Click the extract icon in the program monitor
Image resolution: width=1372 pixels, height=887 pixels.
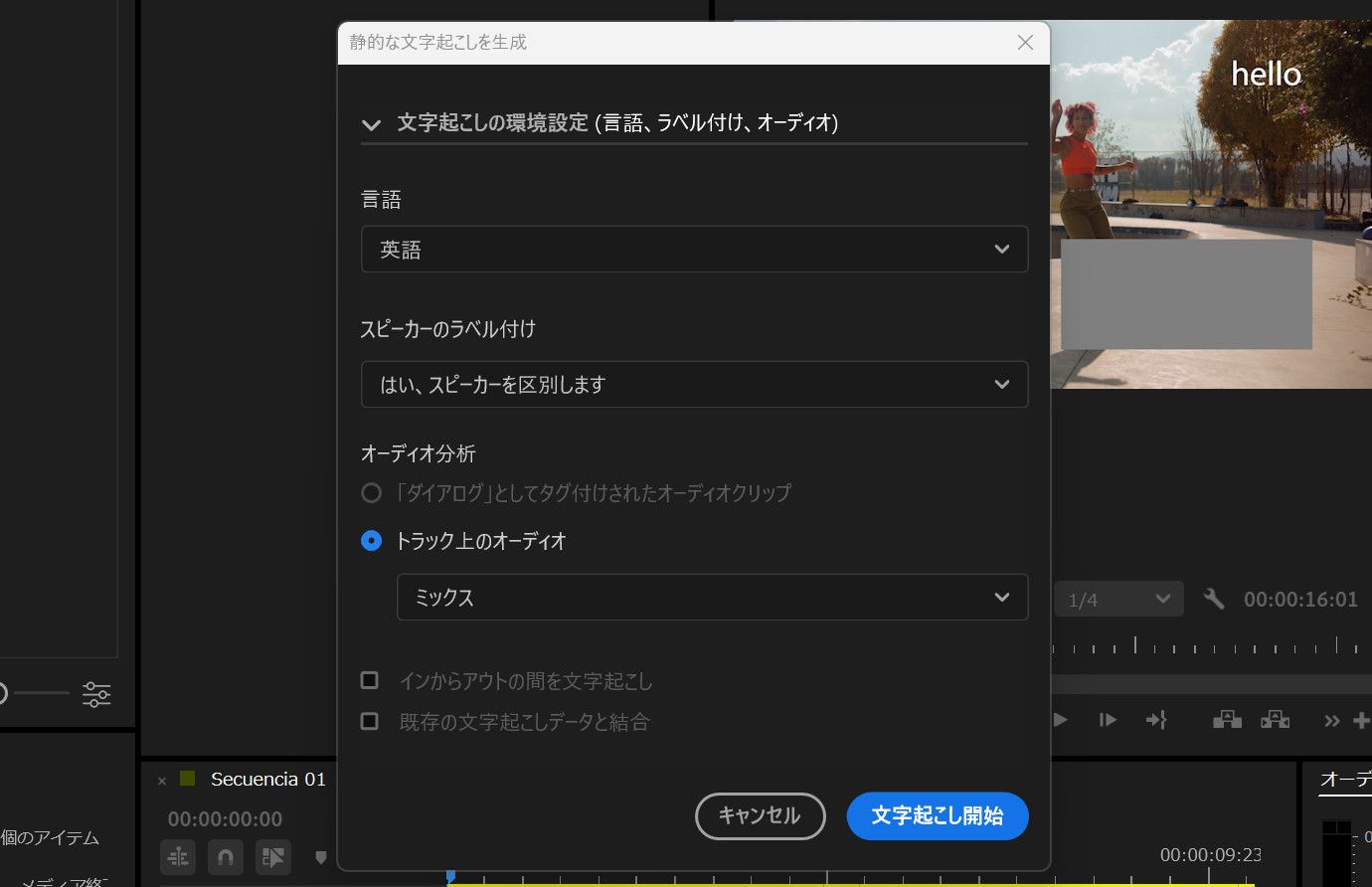[1275, 720]
